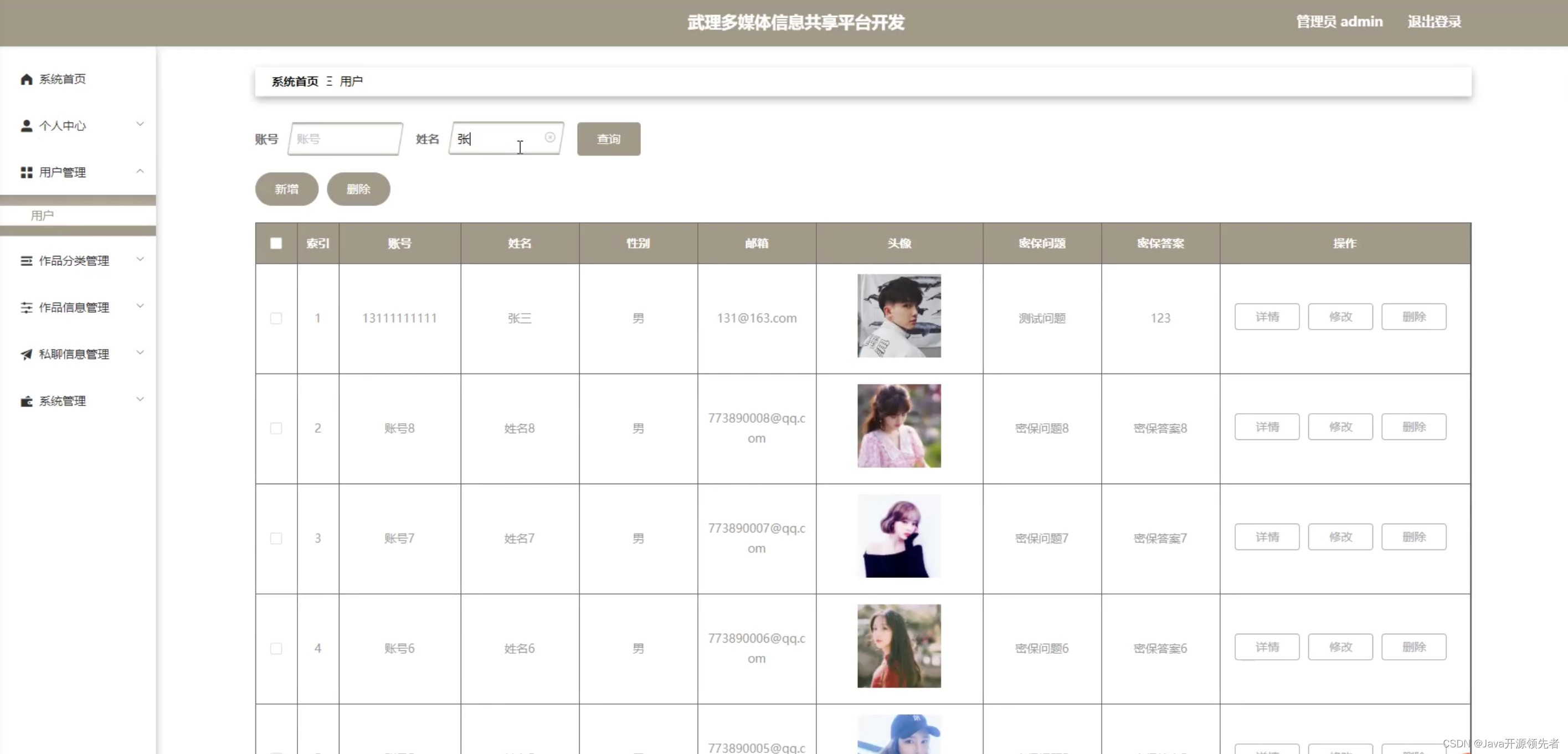
Task: Click the 账号 input field
Action: [x=345, y=139]
